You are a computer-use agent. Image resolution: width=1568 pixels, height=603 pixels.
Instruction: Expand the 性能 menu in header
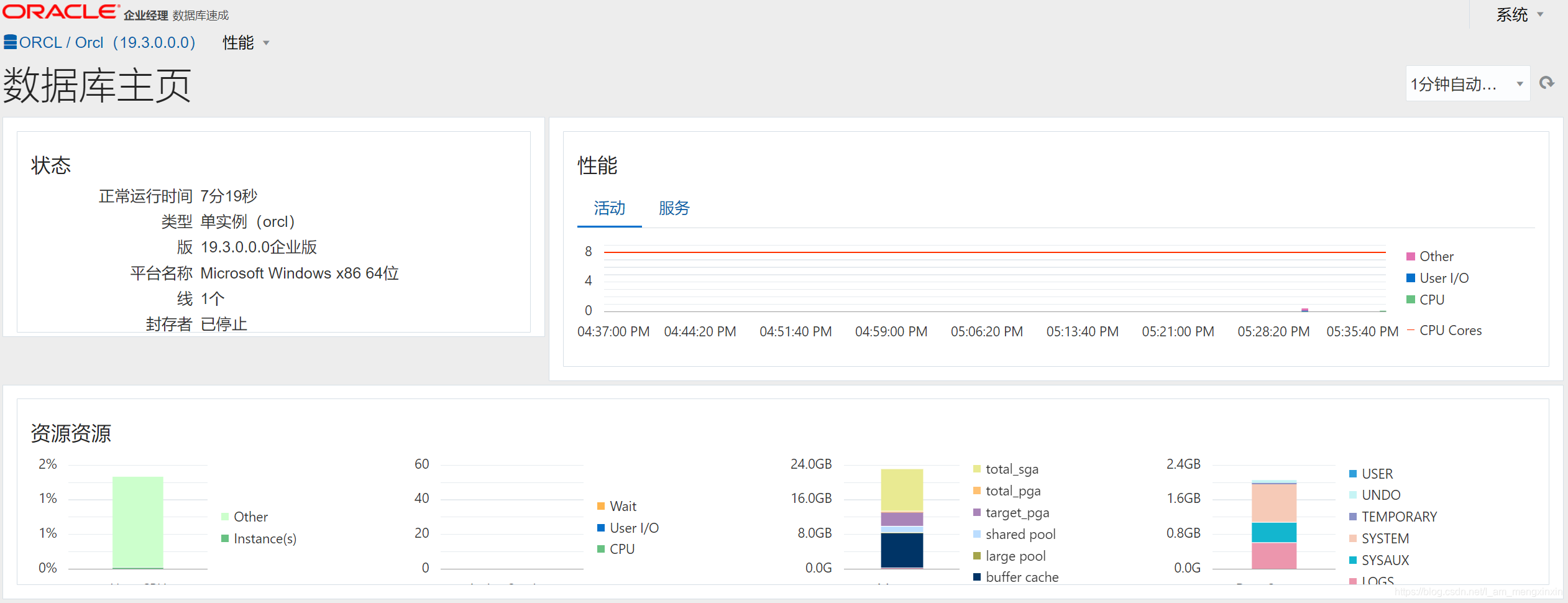click(246, 42)
